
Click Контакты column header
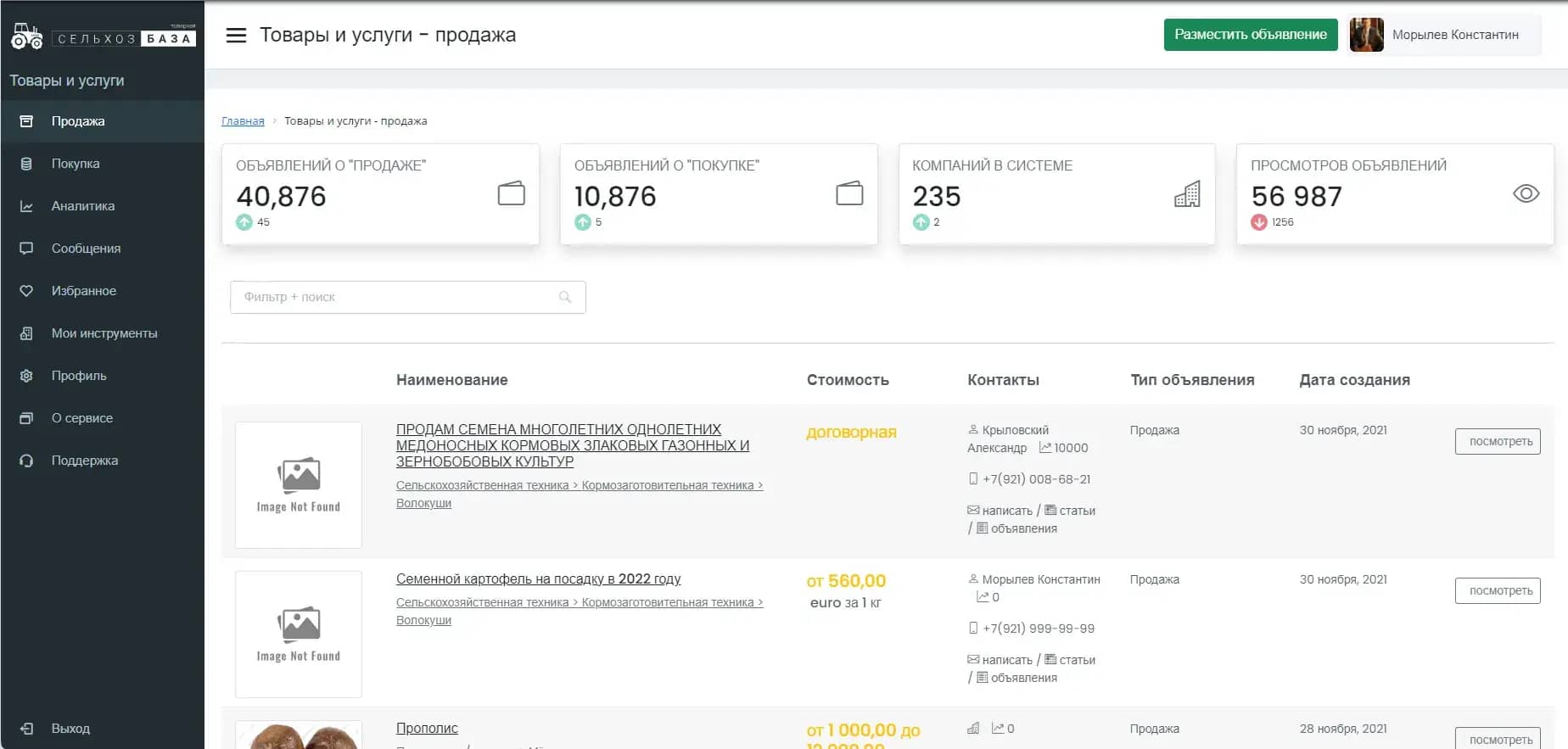click(x=1003, y=380)
